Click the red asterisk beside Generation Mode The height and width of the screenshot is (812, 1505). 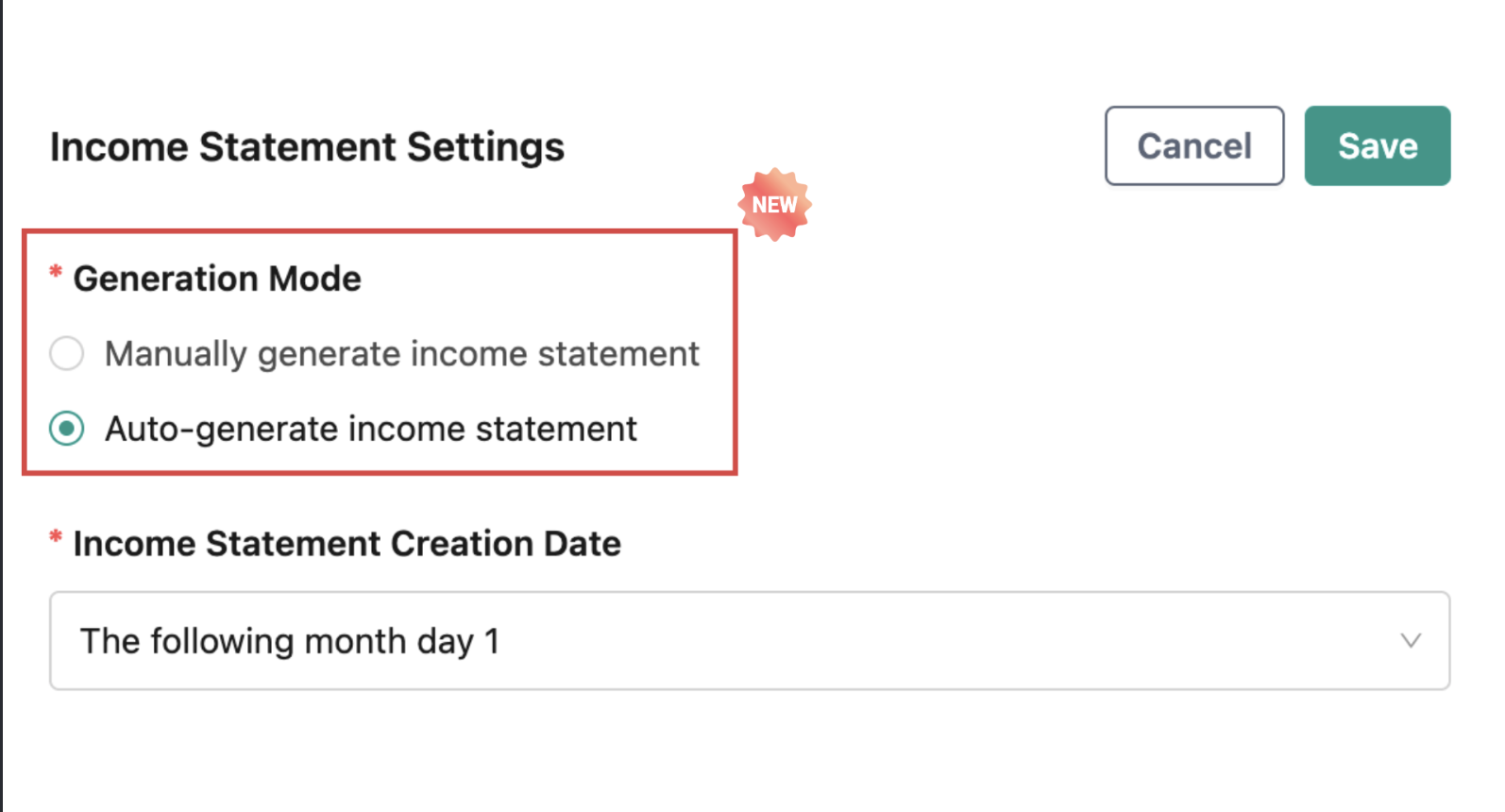tap(54, 274)
